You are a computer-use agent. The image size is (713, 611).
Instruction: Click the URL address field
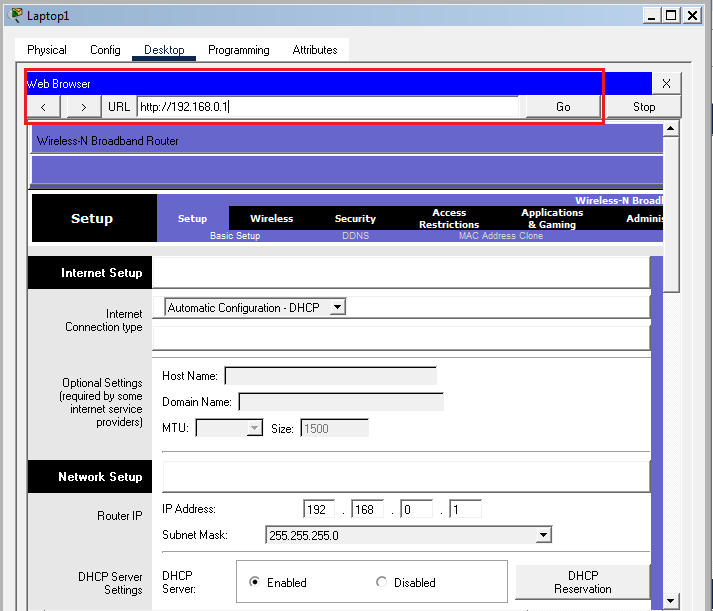coord(328,107)
